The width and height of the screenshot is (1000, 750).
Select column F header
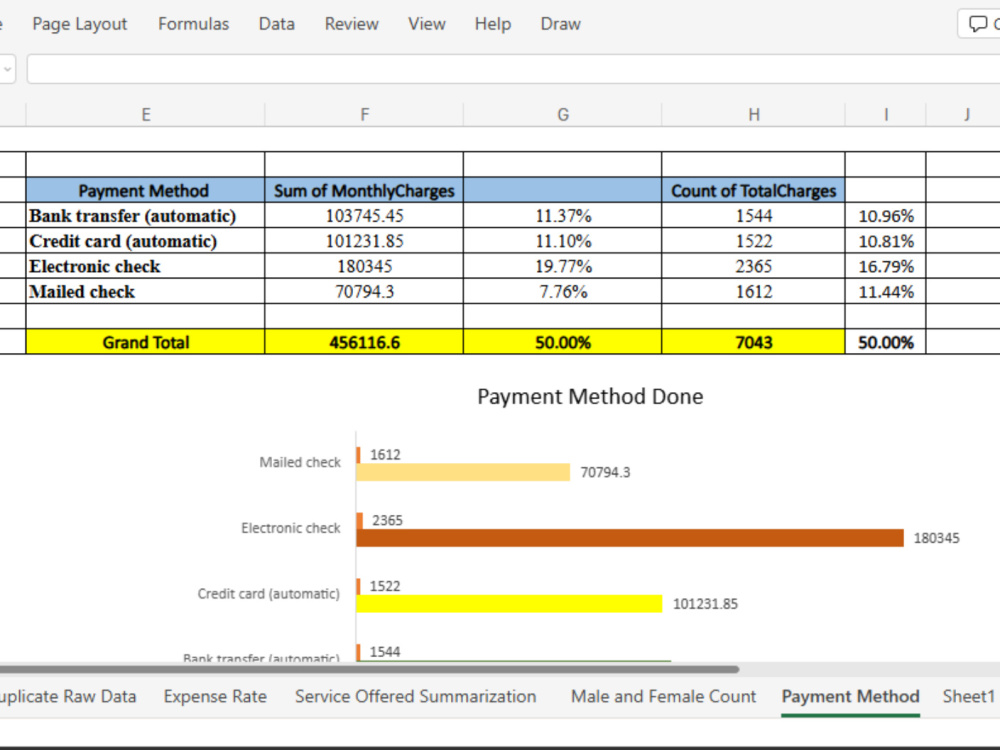click(364, 115)
